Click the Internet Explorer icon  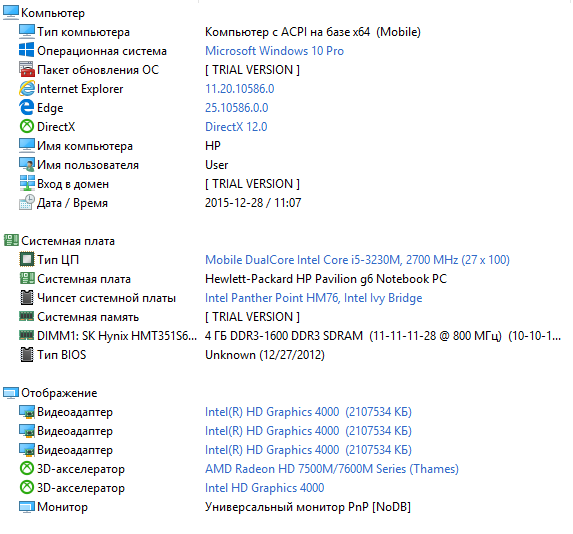click(27, 88)
